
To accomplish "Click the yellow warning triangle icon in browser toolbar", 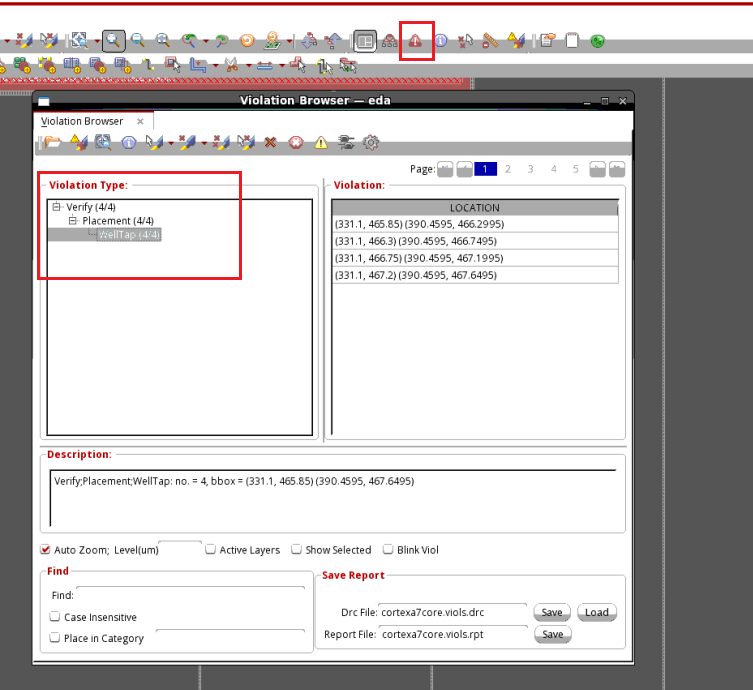I will pyautogui.click(x=321, y=143).
